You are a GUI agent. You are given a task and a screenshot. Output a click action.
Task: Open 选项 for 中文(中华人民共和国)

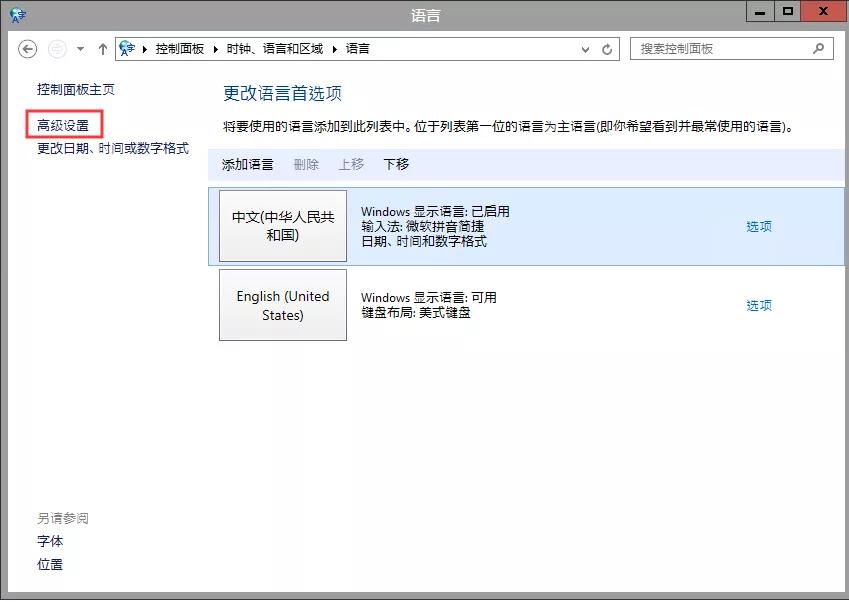pos(758,226)
